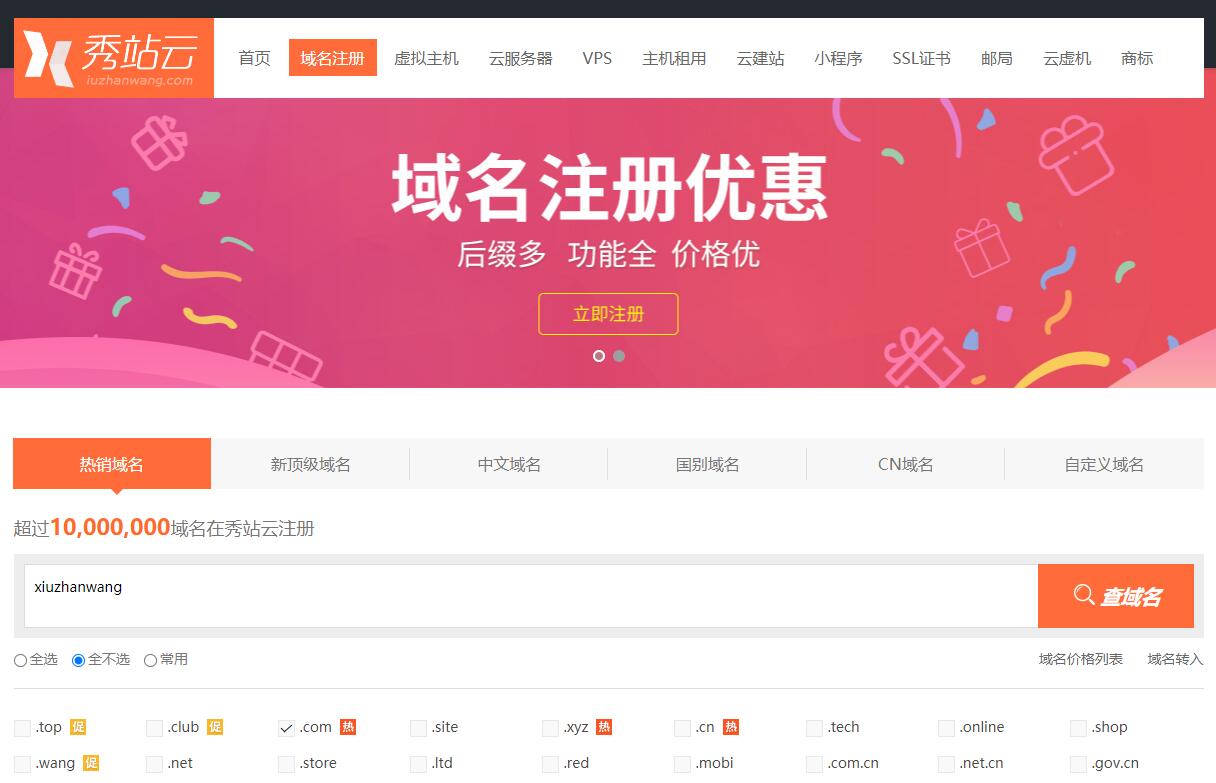
Task: Click the 促 badge beside .wang
Action: (91, 763)
